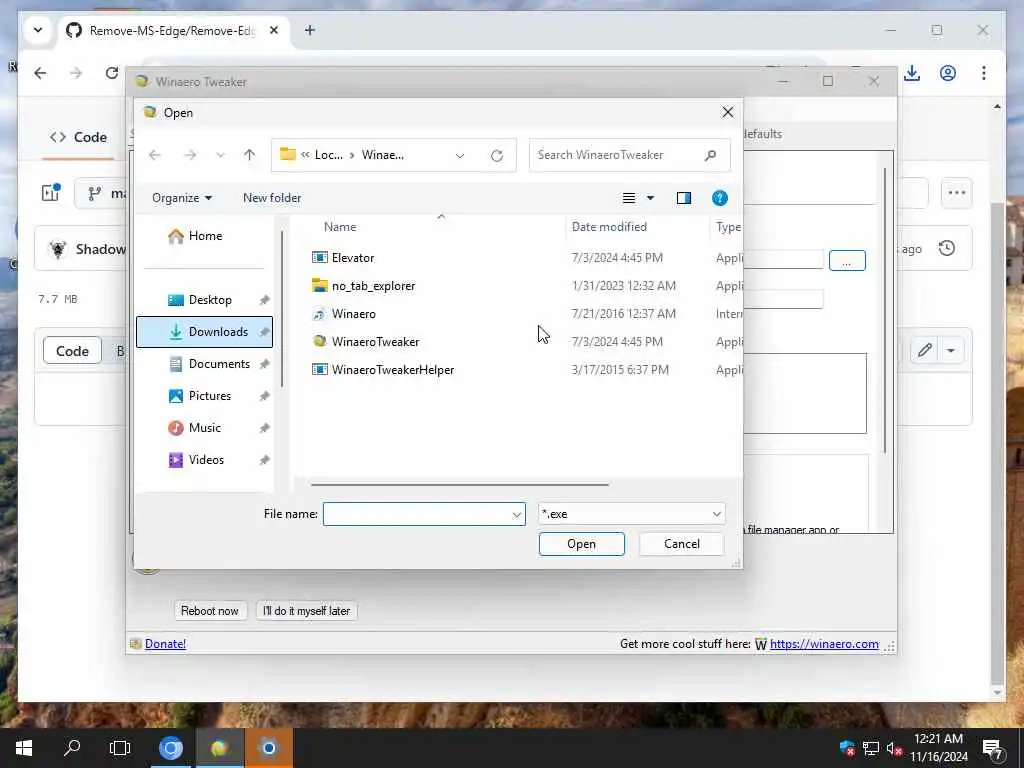The height and width of the screenshot is (768, 1024).
Task: Open the browser three-dot menu
Action: [x=984, y=73]
